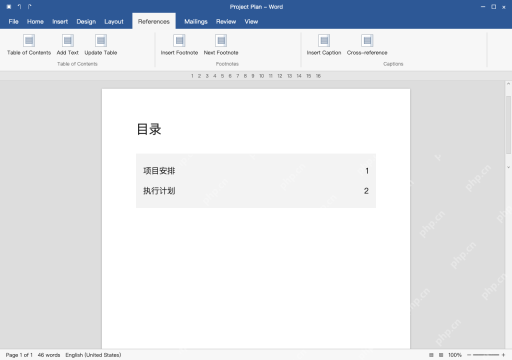Switch to the Mailings tab
The height and width of the screenshot is (360, 512).
click(x=196, y=22)
